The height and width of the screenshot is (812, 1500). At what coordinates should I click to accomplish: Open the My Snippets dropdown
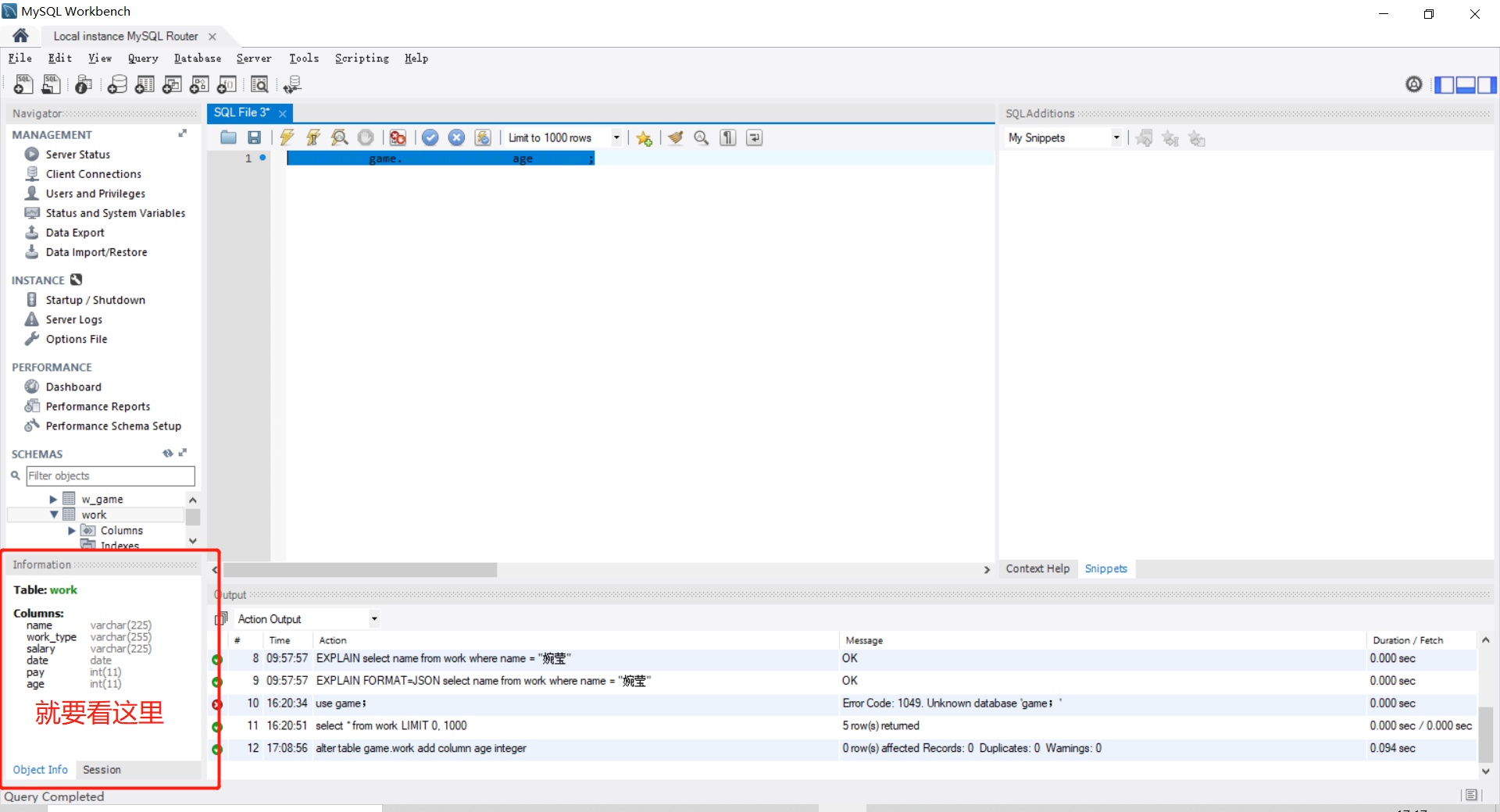tap(1116, 137)
